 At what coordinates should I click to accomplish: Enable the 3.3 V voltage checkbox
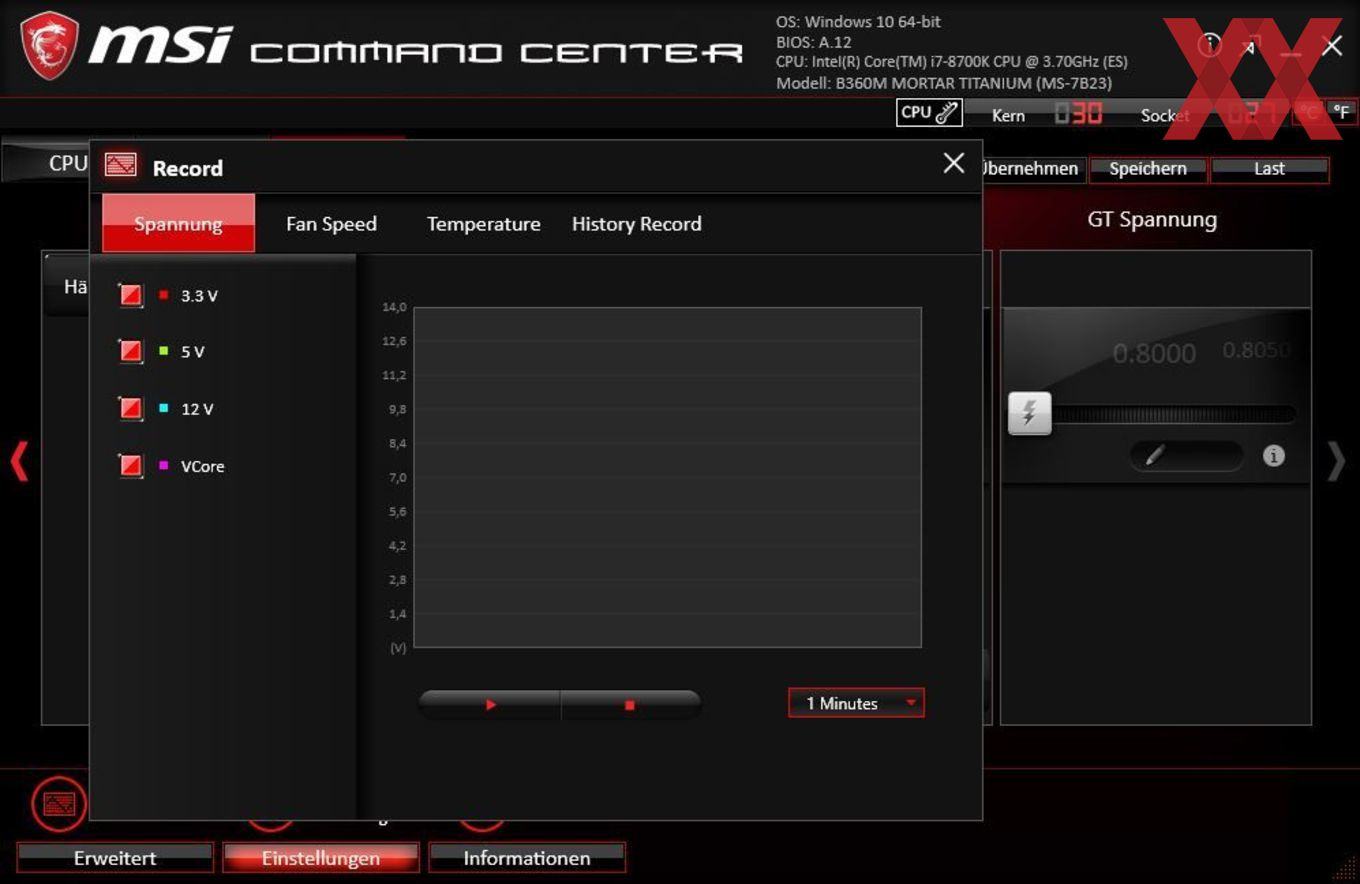coord(131,295)
